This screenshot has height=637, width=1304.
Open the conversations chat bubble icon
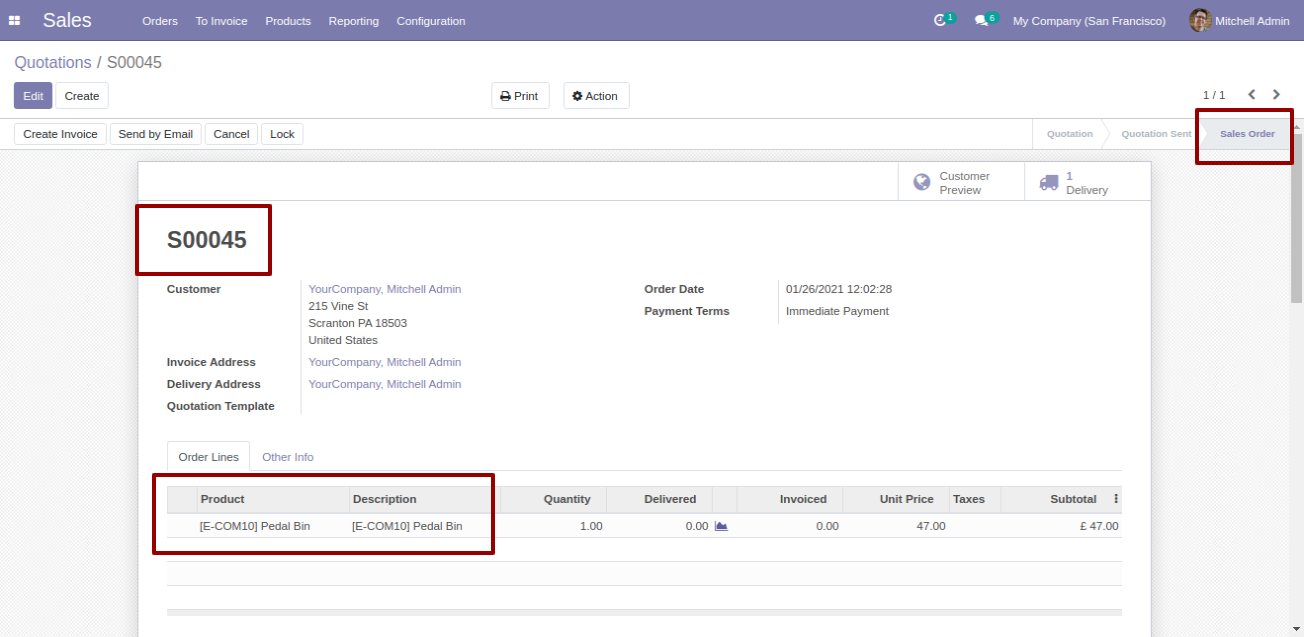click(x=981, y=20)
